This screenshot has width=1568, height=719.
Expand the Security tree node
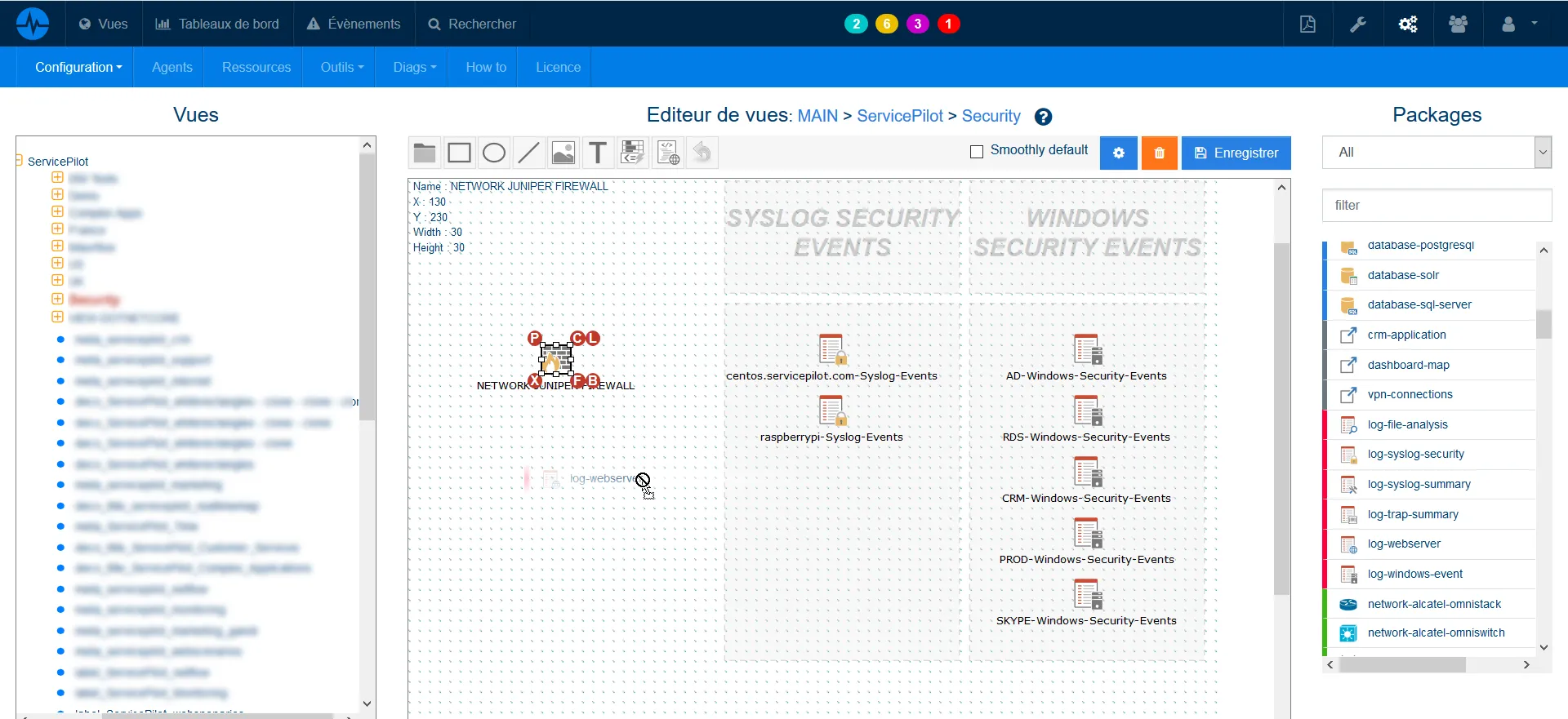point(57,300)
